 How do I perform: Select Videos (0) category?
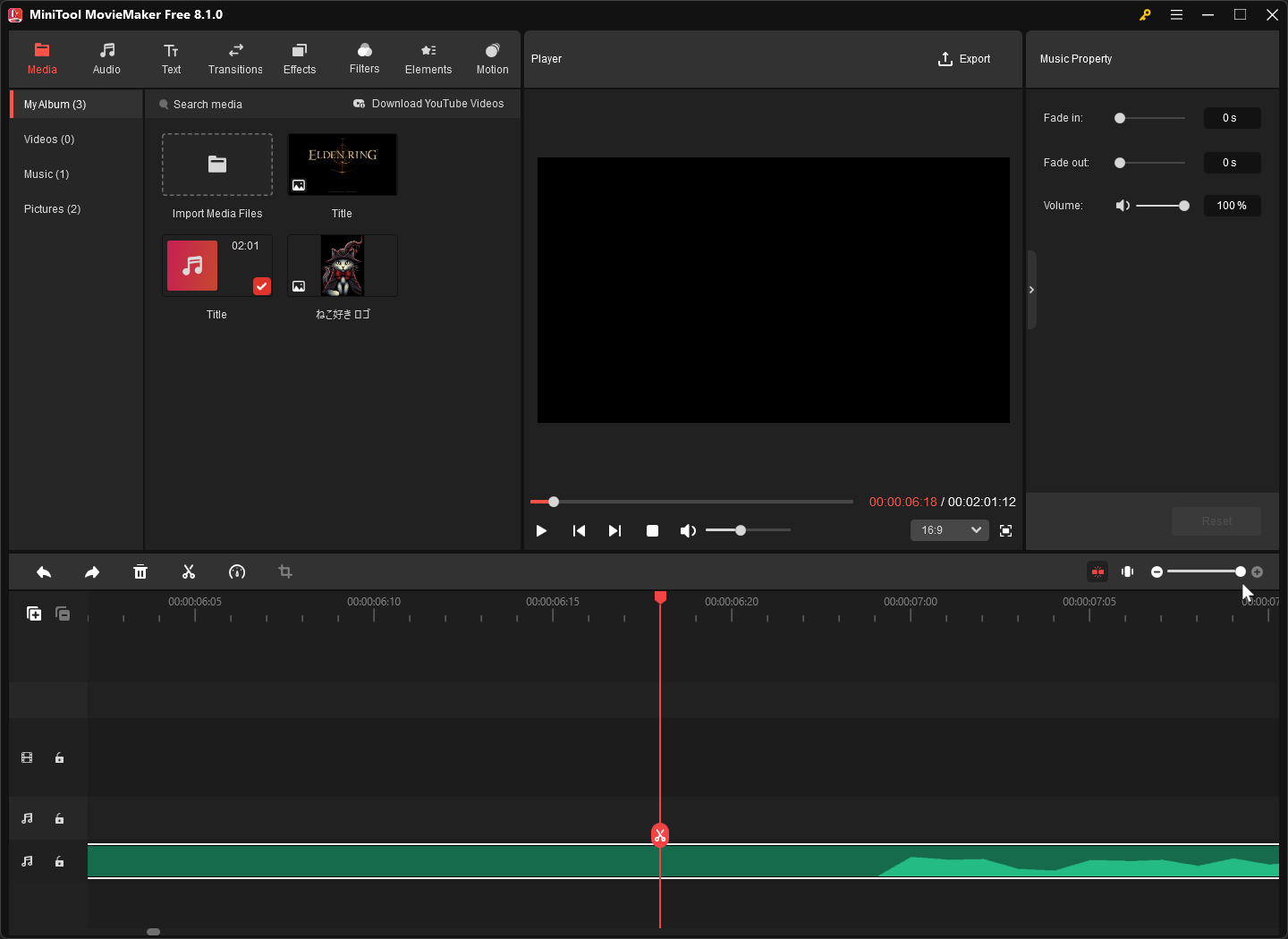point(77,140)
